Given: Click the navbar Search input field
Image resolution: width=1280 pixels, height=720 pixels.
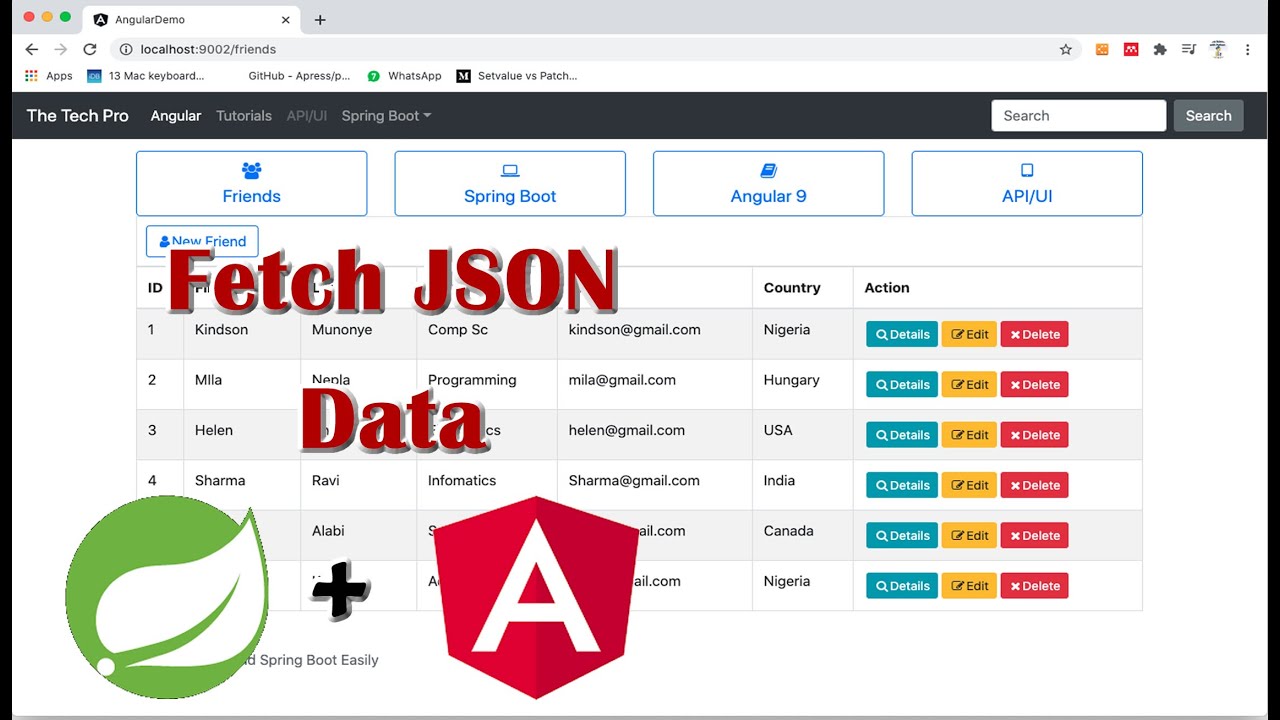Looking at the screenshot, I should click(1078, 116).
